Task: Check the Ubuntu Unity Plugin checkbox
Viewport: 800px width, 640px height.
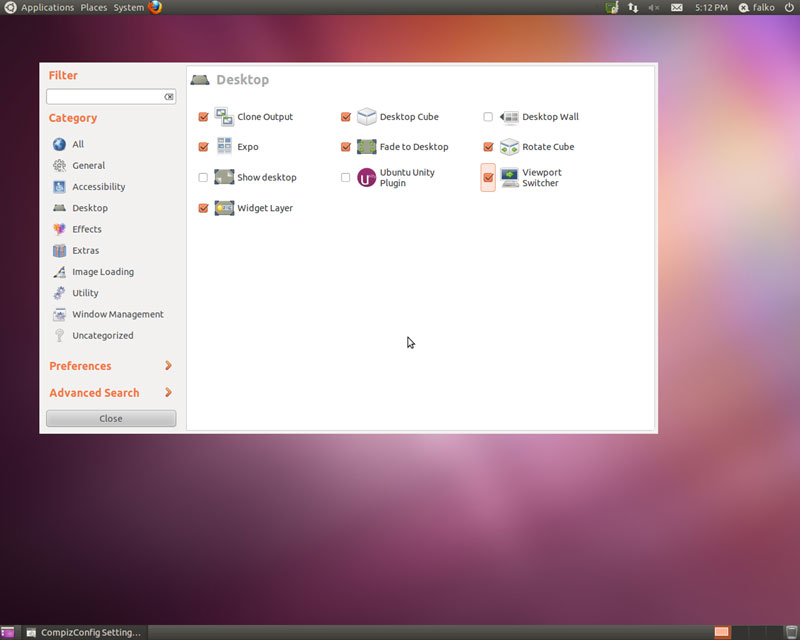Action: pyautogui.click(x=345, y=177)
